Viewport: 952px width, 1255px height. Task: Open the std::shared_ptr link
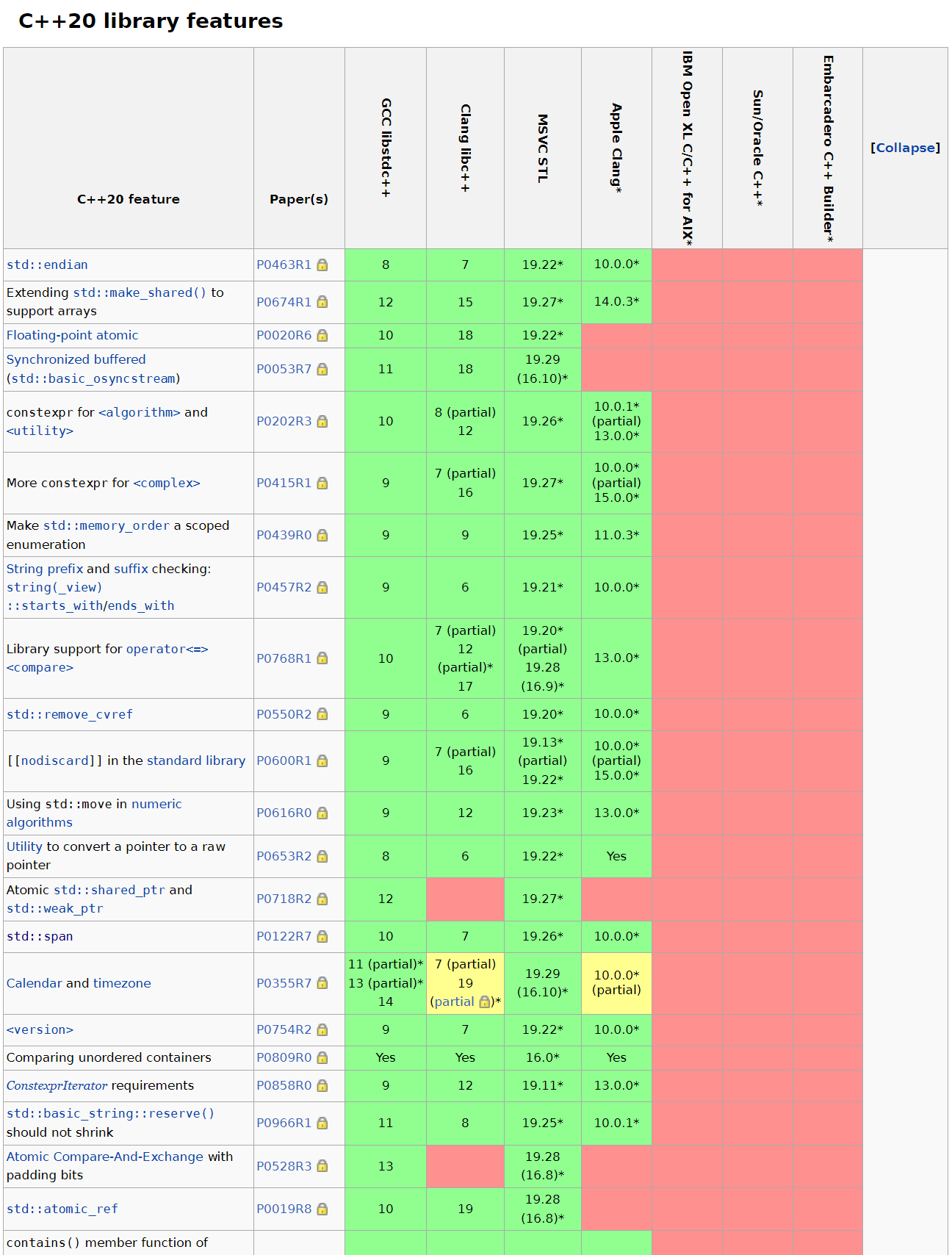[x=109, y=890]
